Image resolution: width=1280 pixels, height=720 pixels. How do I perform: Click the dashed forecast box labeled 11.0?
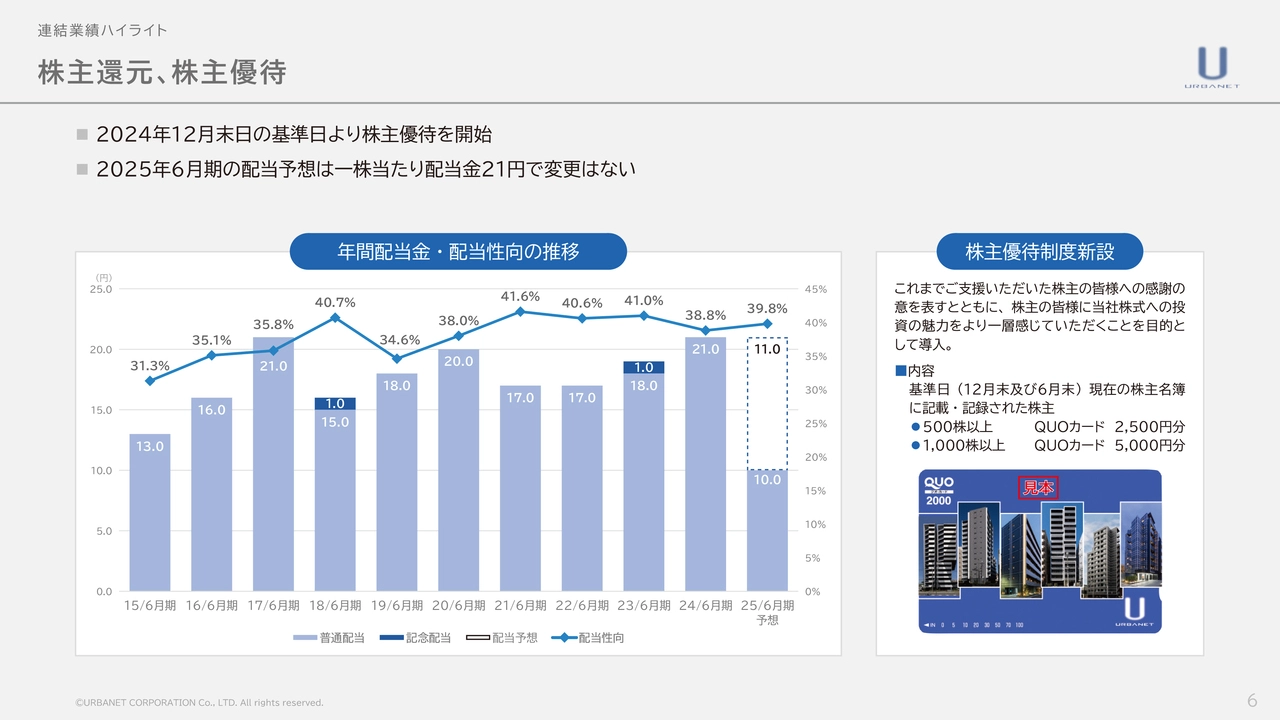(767, 403)
